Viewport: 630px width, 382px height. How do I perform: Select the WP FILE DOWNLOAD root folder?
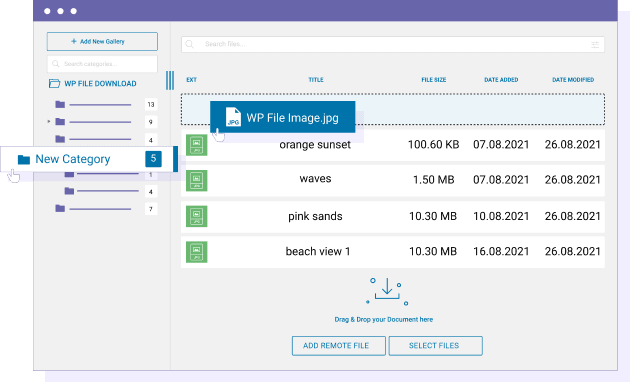pos(100,84)
